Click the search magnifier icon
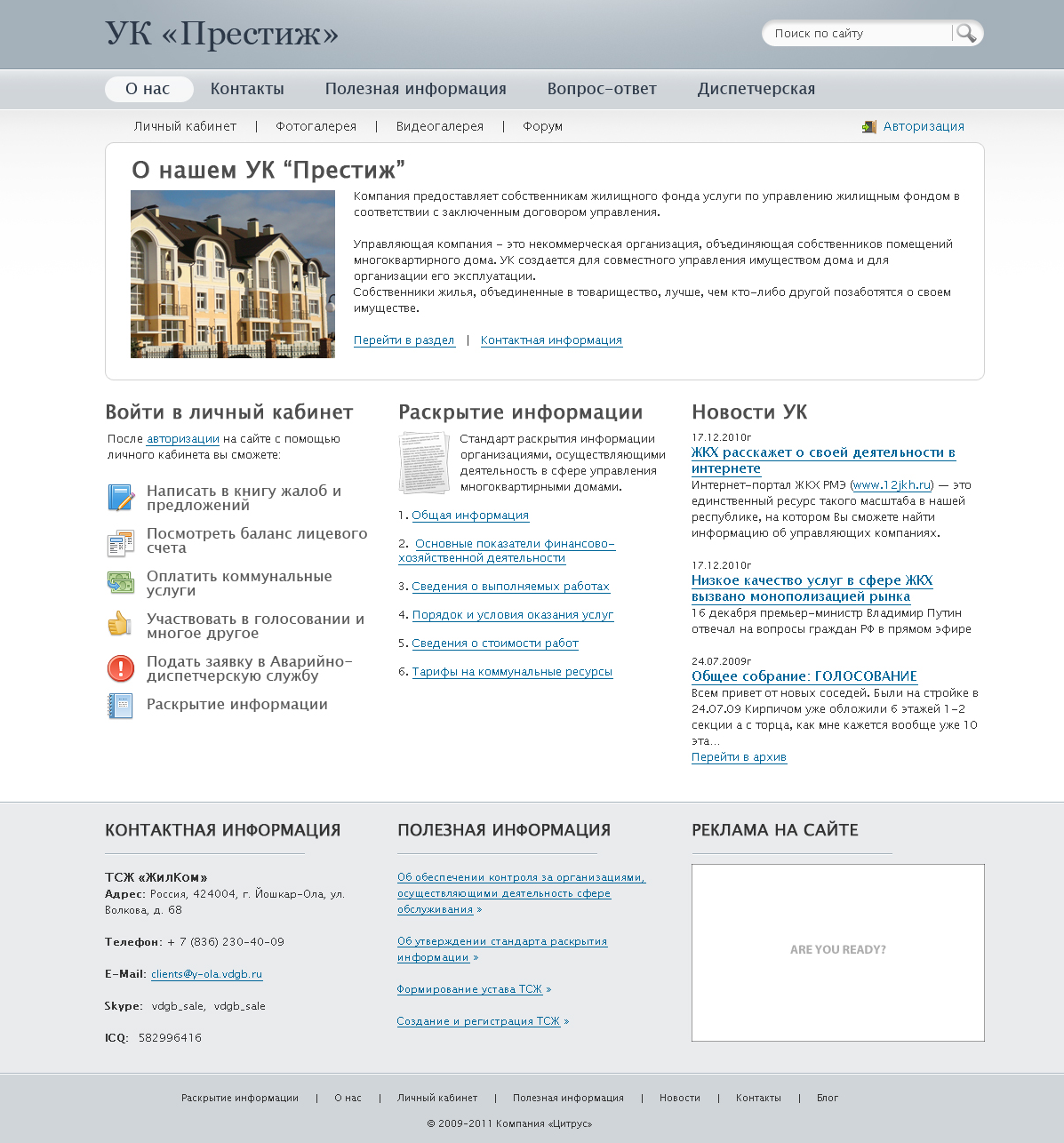 (966, 34)
